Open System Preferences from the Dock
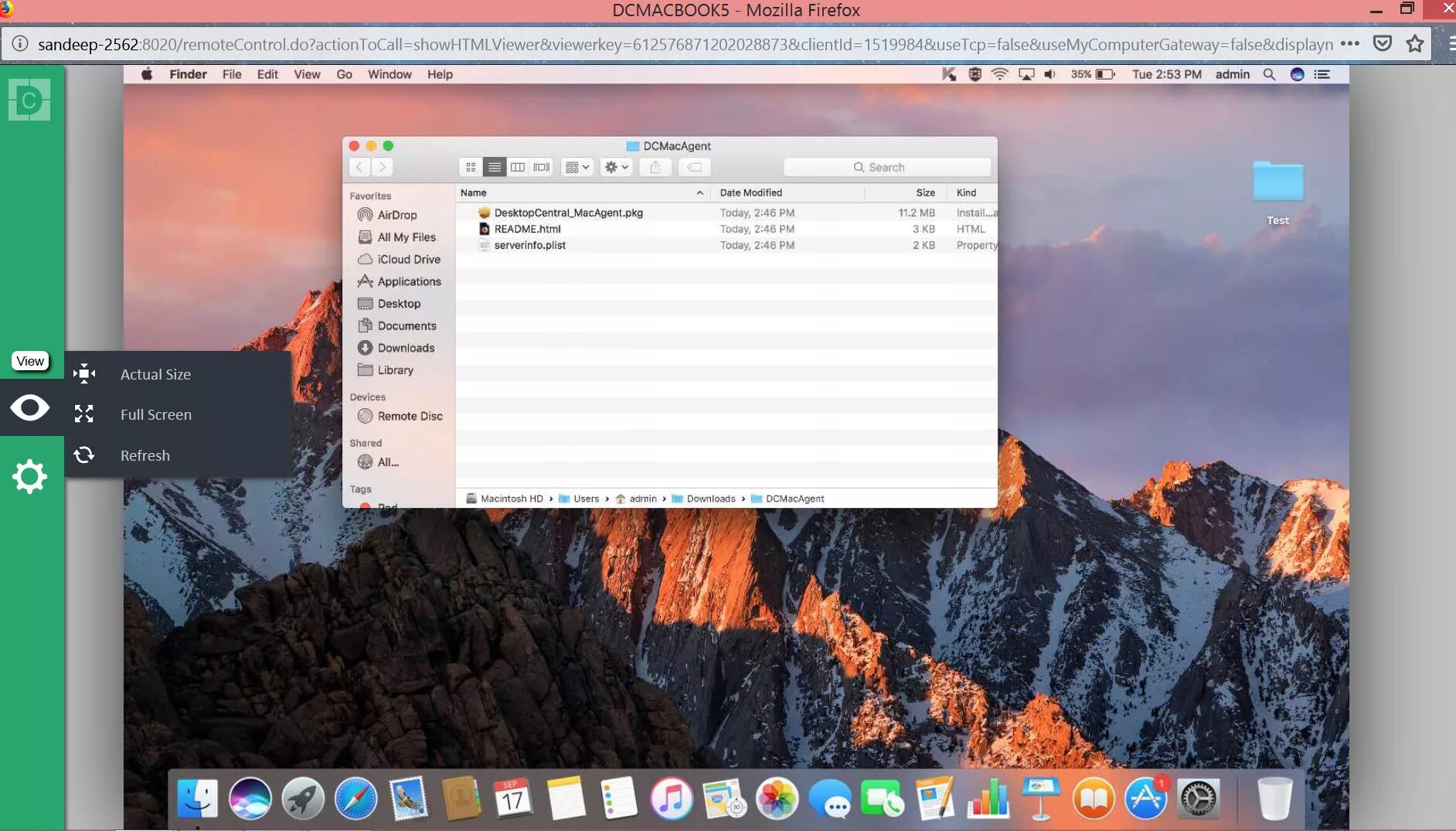The height and width of the screenshot is (831, 1456). [1198, 799]
